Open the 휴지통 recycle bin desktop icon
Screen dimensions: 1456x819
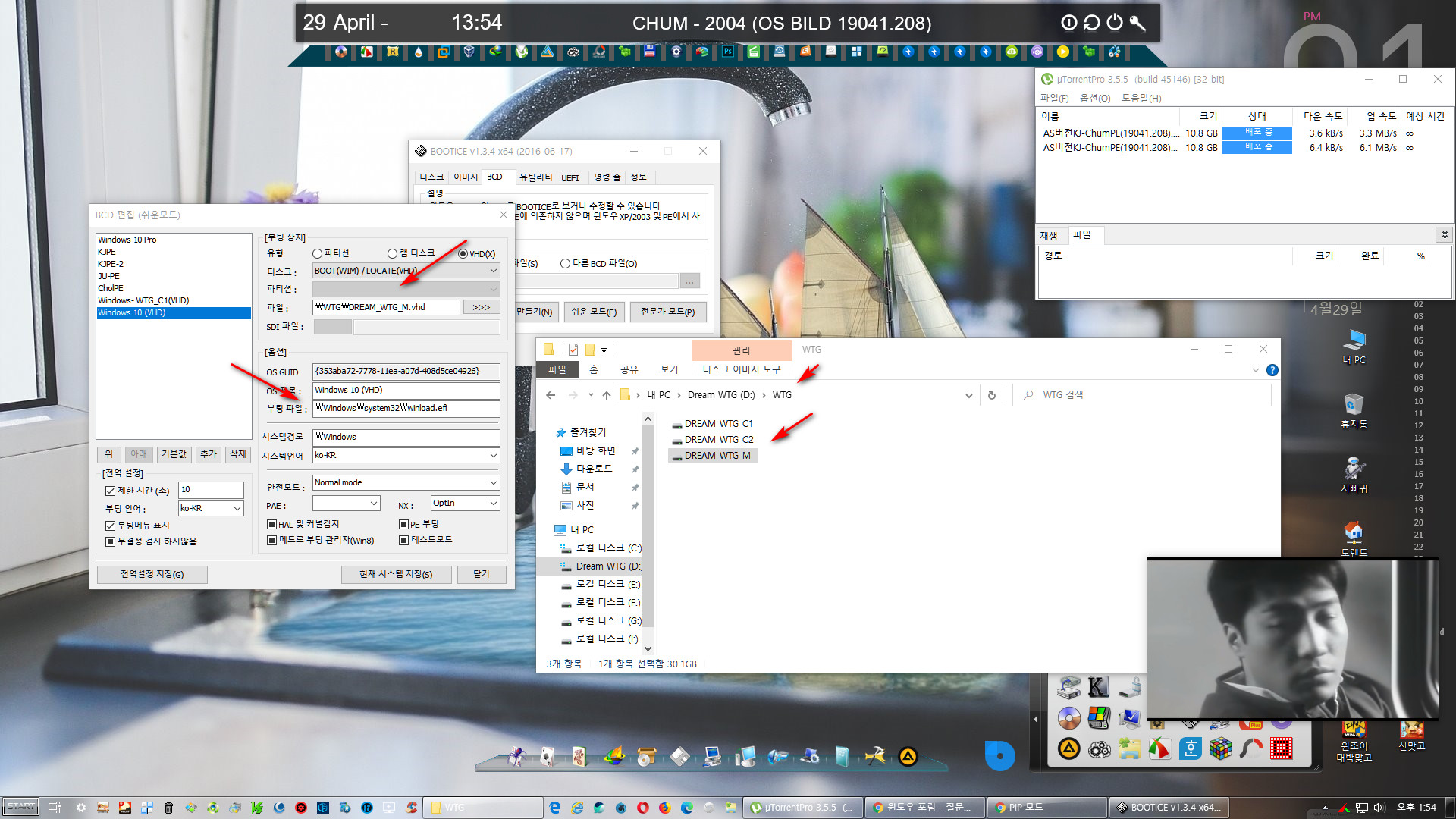tap(1354, 411)
